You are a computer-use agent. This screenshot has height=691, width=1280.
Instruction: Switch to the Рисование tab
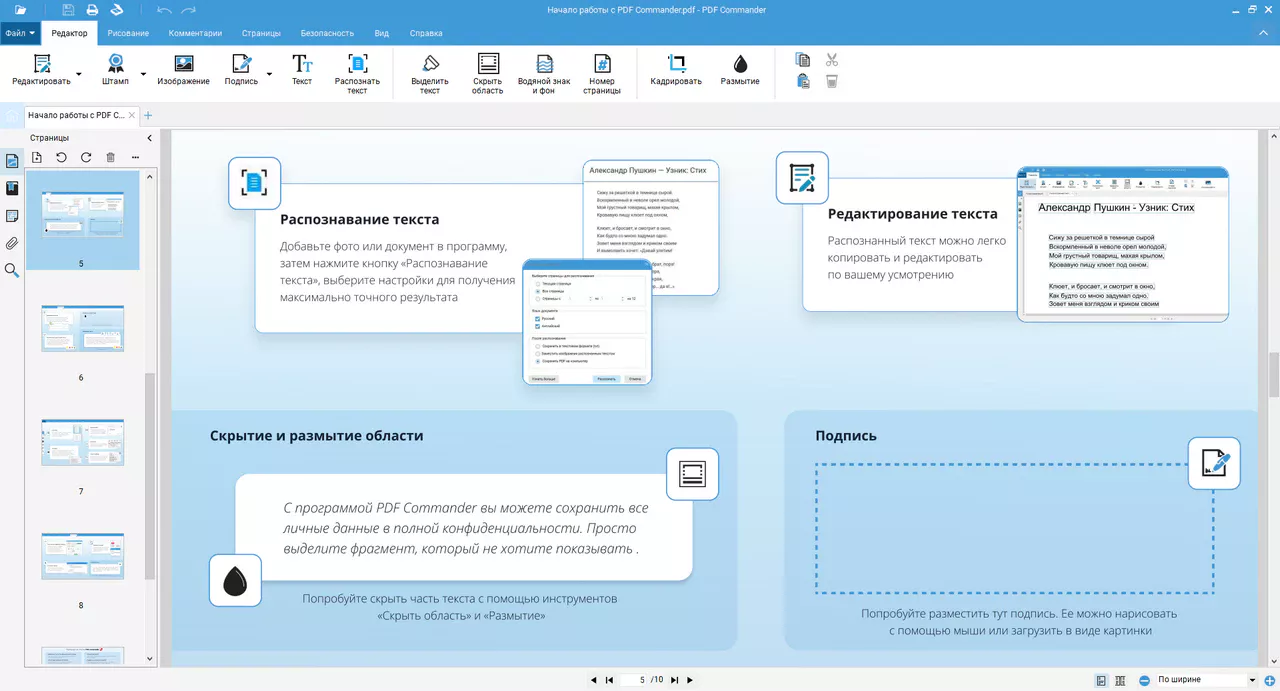point(128,33)
